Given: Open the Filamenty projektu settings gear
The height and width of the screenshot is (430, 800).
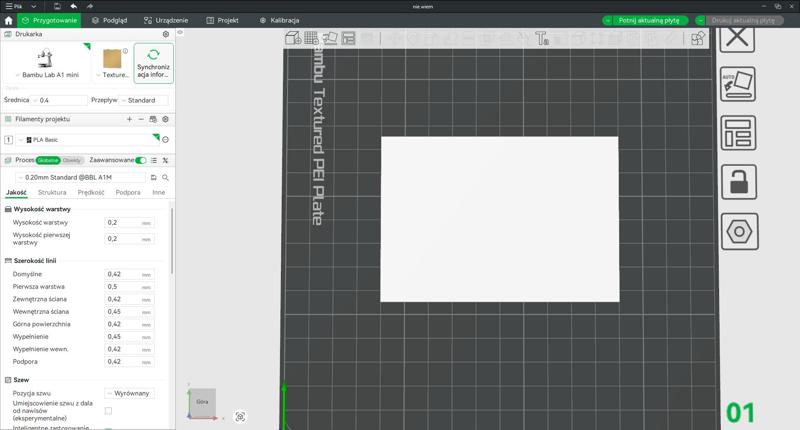Looking at the screenshot, I should (165, 119).
